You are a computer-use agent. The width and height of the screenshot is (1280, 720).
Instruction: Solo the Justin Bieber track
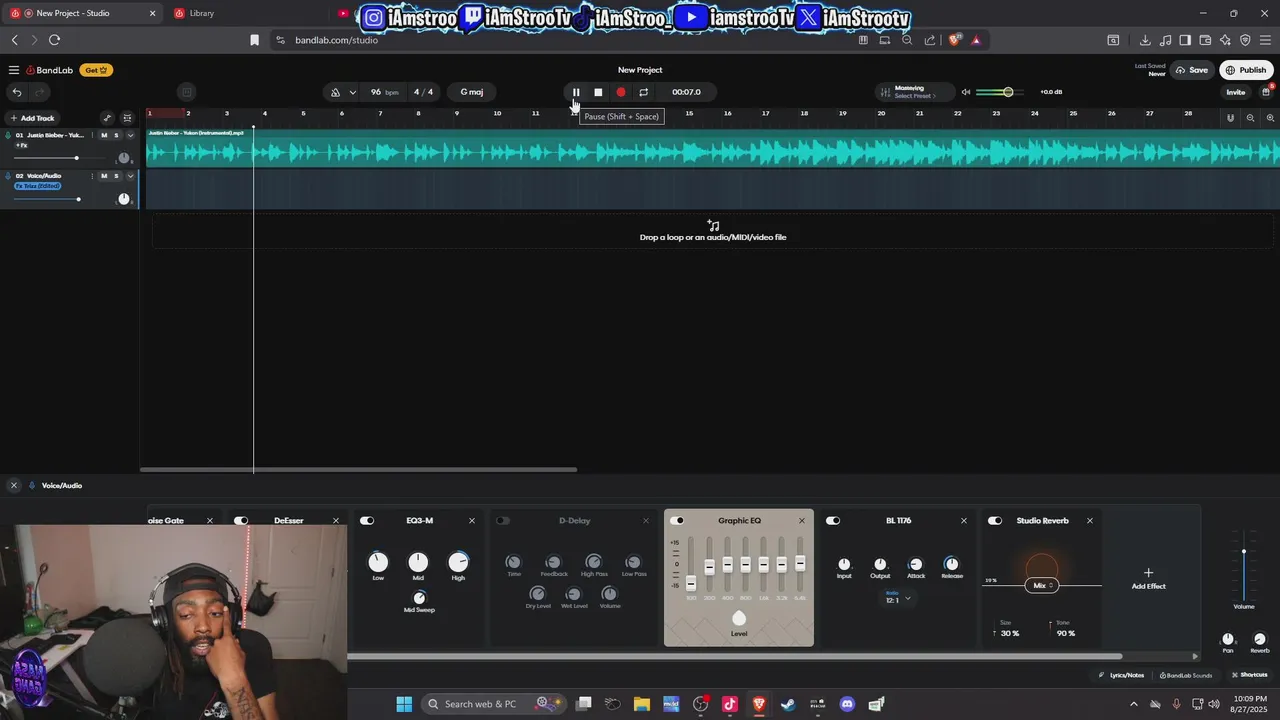tap(116, 135)
